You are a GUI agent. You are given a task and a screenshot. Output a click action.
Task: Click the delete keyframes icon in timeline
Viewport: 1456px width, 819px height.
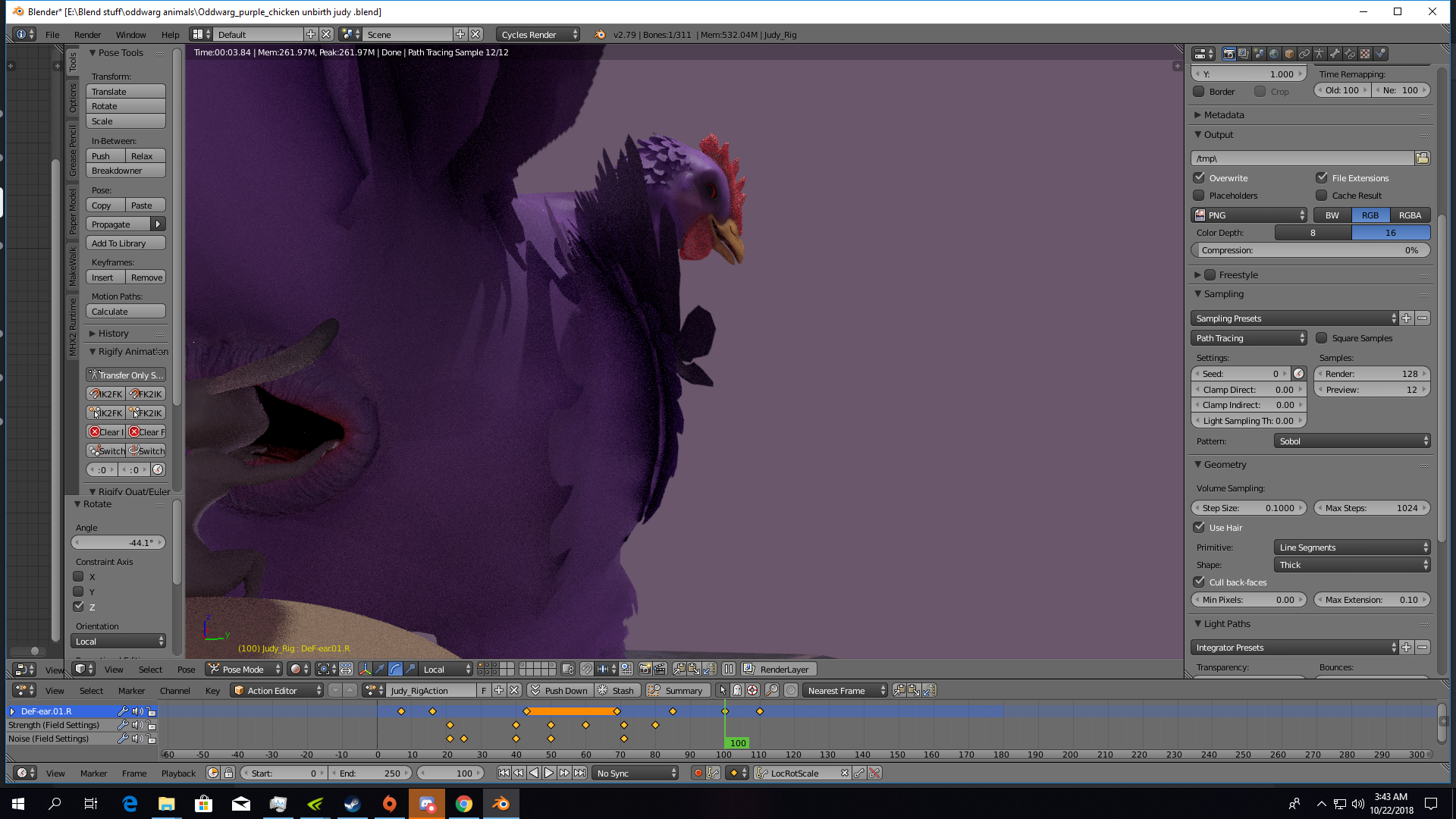coord(874,773)
